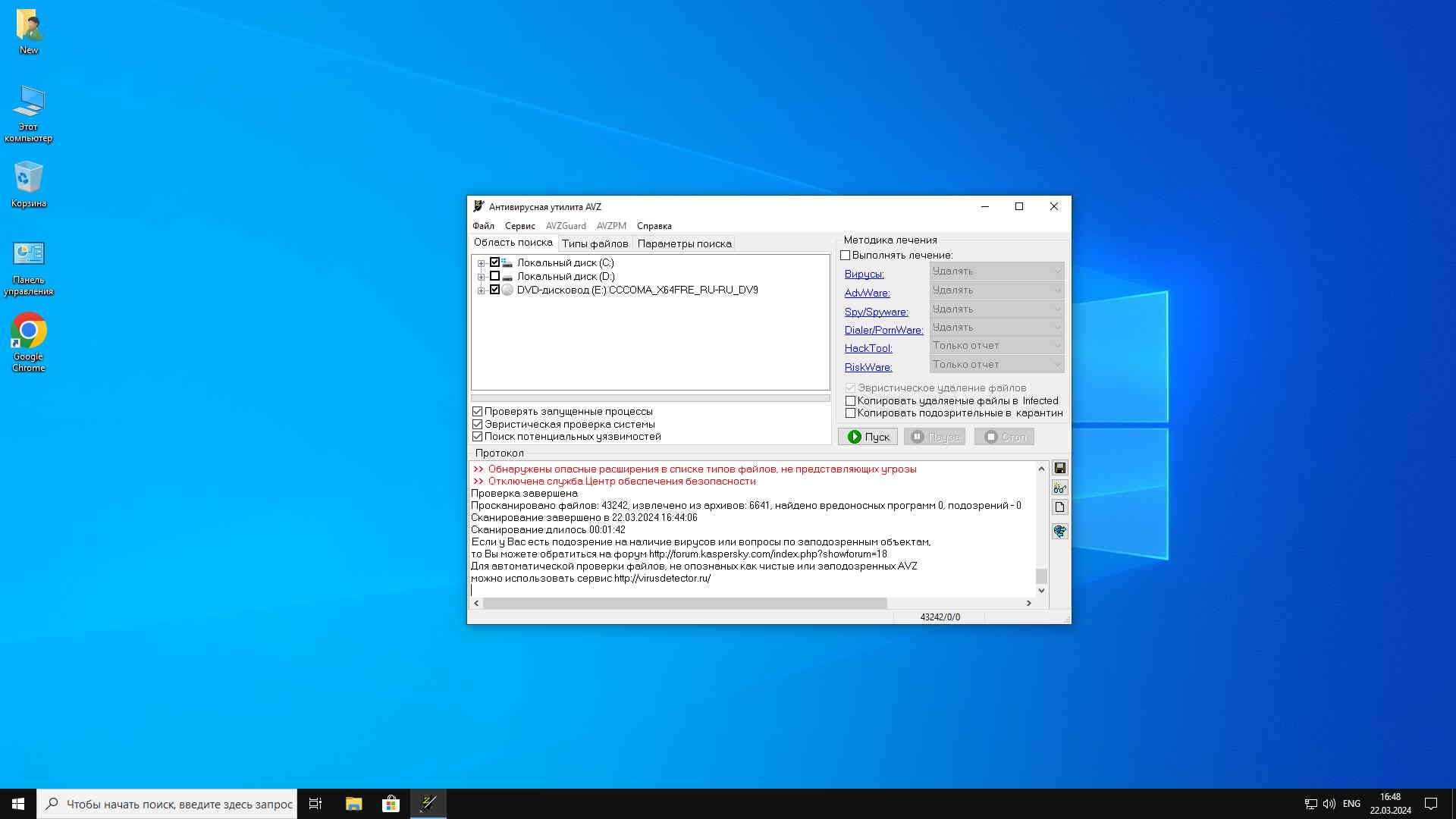Switch to the Типы файлов tab
The width and height of the screenshot is (1456, 819).
click(595, 243)
